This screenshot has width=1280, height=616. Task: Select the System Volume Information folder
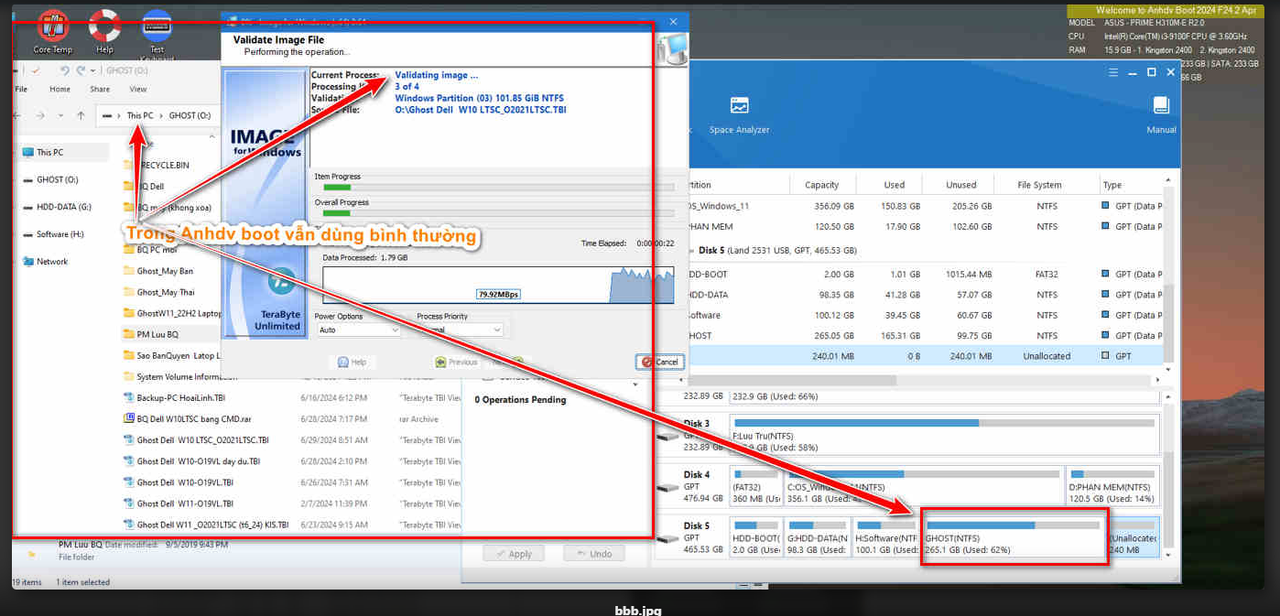180,377
